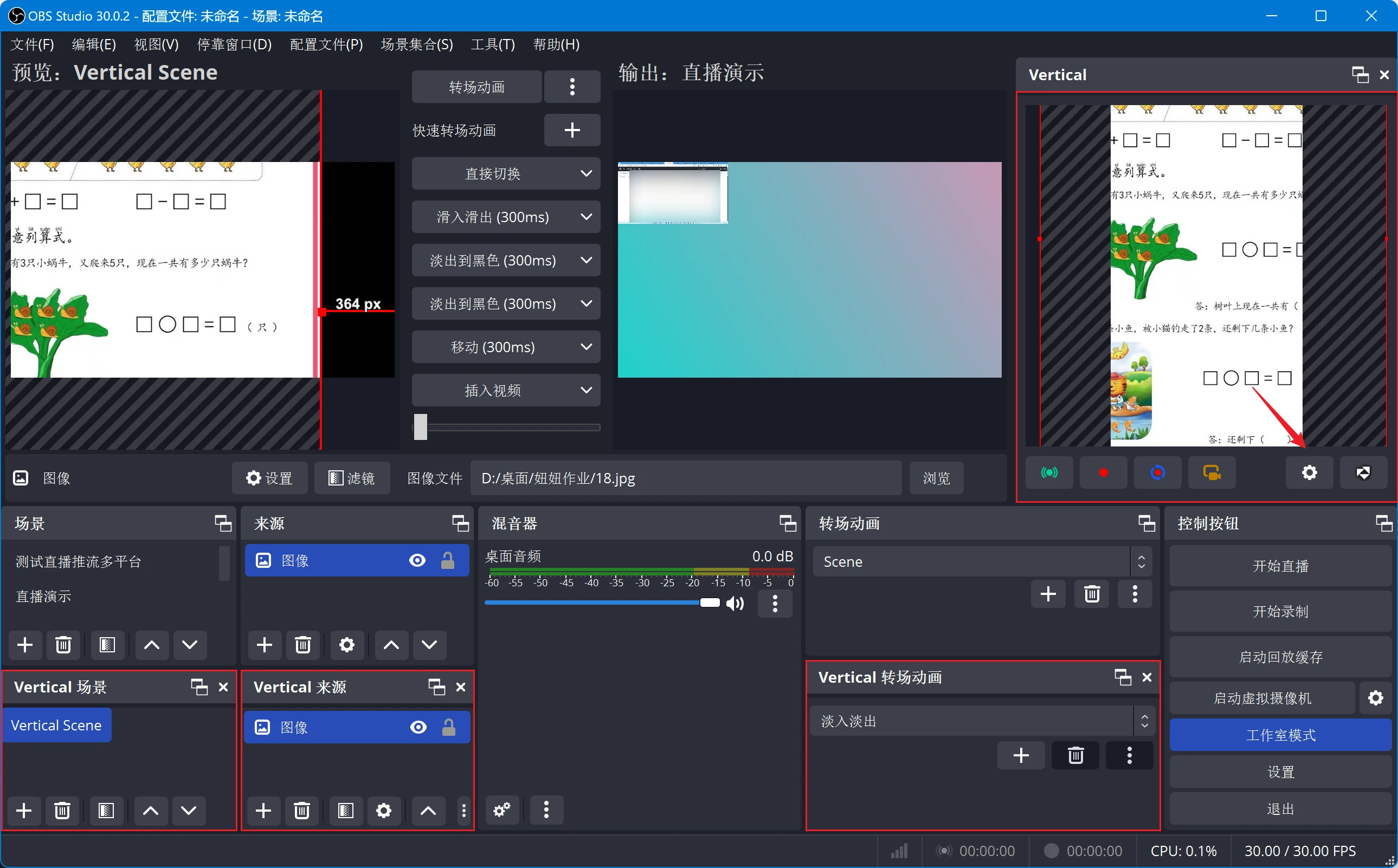Viewport: 1398px width, 868px height.
Task: Click the recording start icon in Vertical panel
Action: (x=1102, y=473)
